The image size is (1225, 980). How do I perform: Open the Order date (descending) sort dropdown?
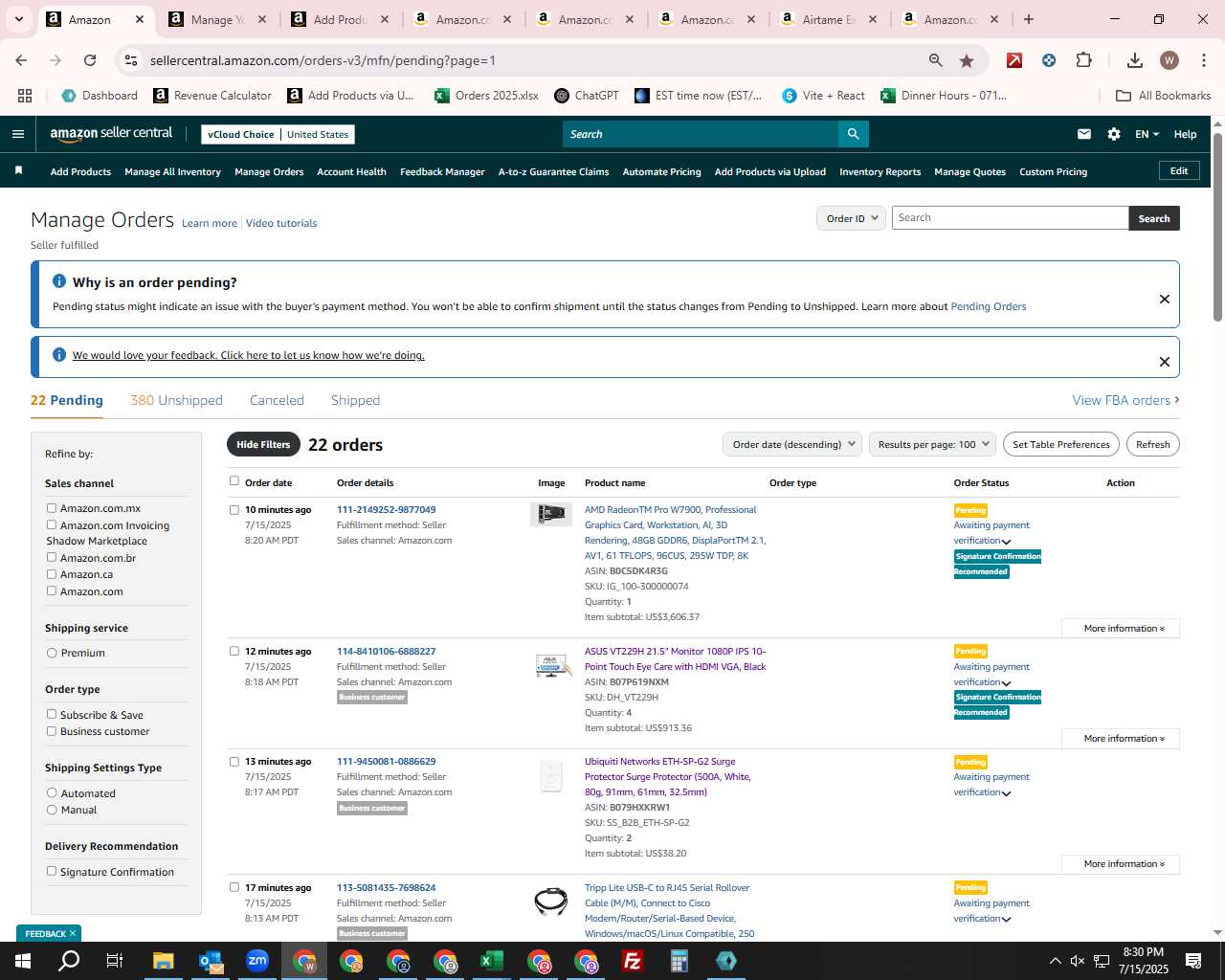[792, 444]
